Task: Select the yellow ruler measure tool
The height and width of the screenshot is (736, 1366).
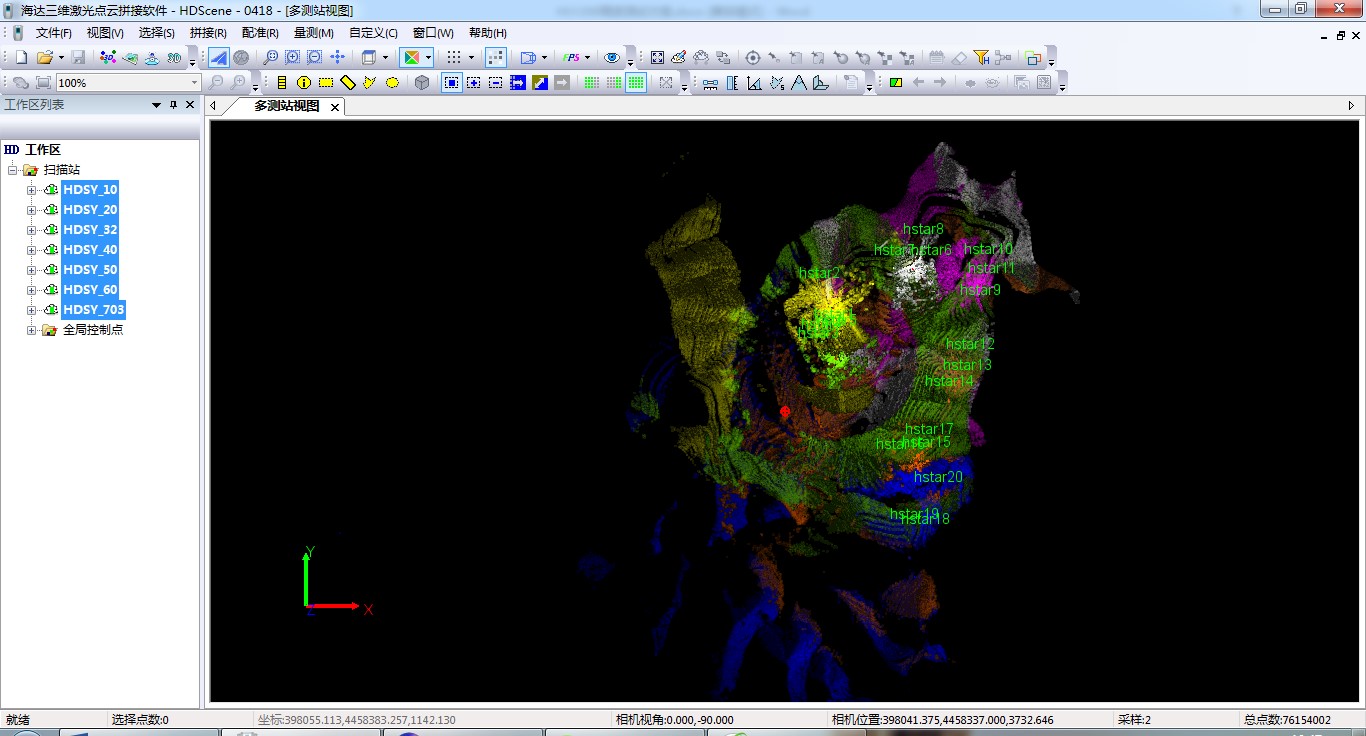Action: click(x=348, y=83)
